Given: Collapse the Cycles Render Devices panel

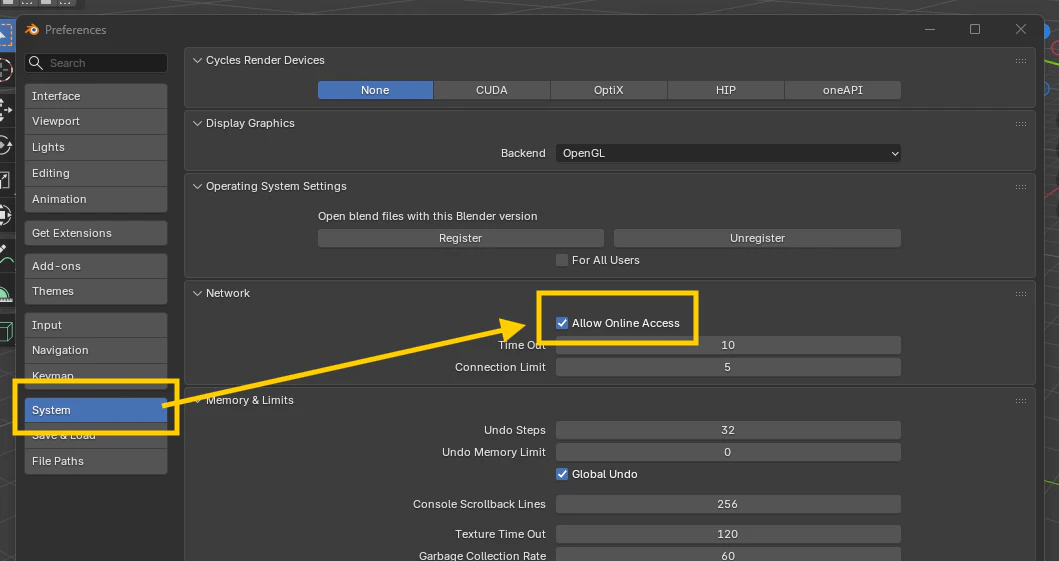Looking at the screenshot, I should 197,60.
